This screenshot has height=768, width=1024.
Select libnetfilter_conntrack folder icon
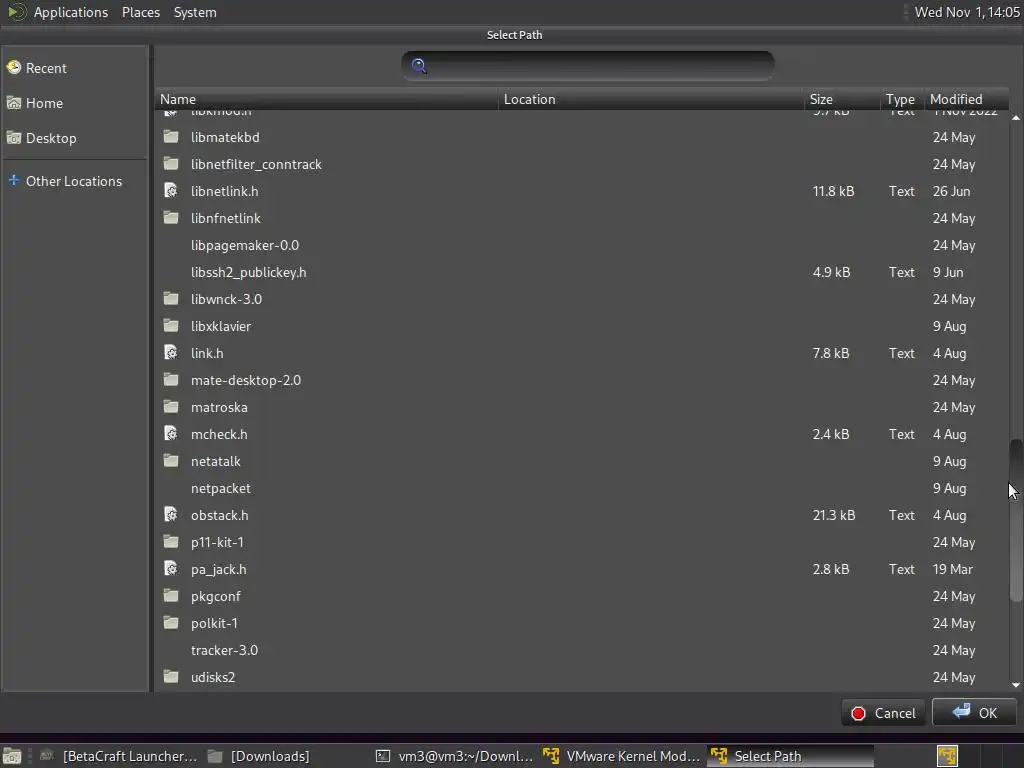coord(171,163)
